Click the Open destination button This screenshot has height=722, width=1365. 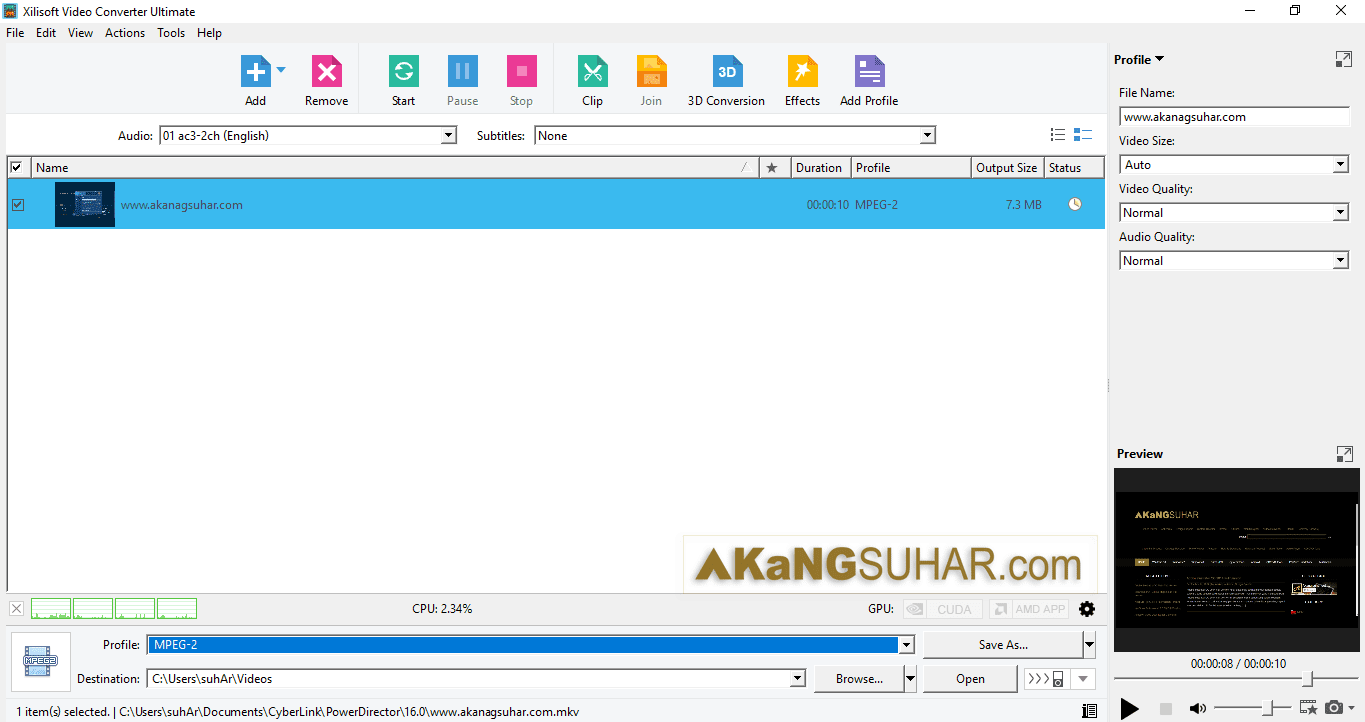point(970,679)
